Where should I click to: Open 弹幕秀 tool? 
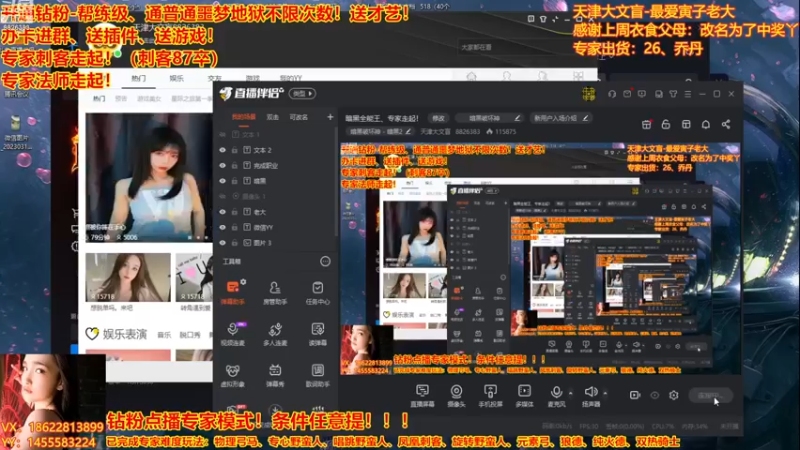click(x=275, y=374)
